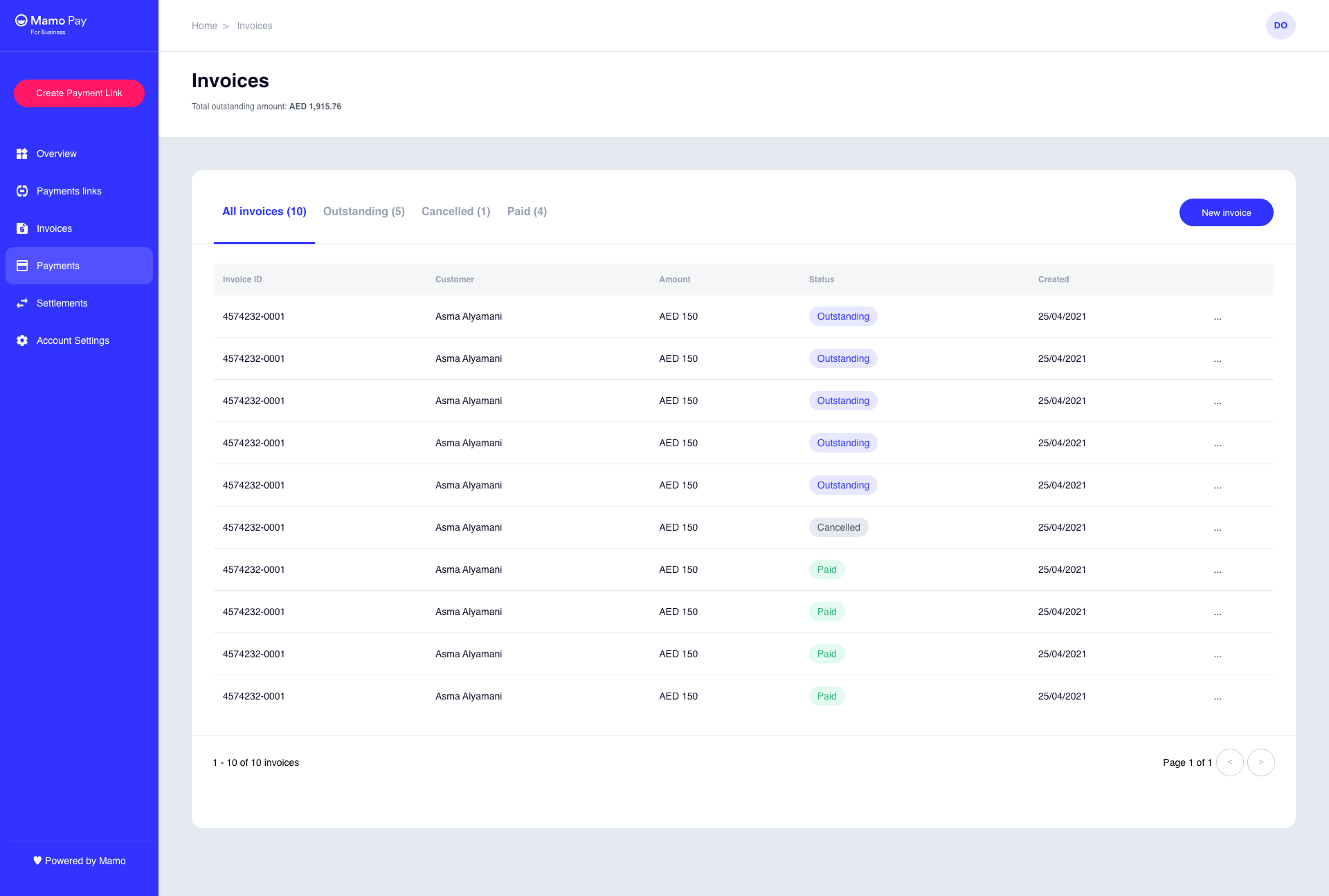Screen dimensions: 1329x896
Task: Click the Invoices sidebar icon
Action: click(21, 228)
